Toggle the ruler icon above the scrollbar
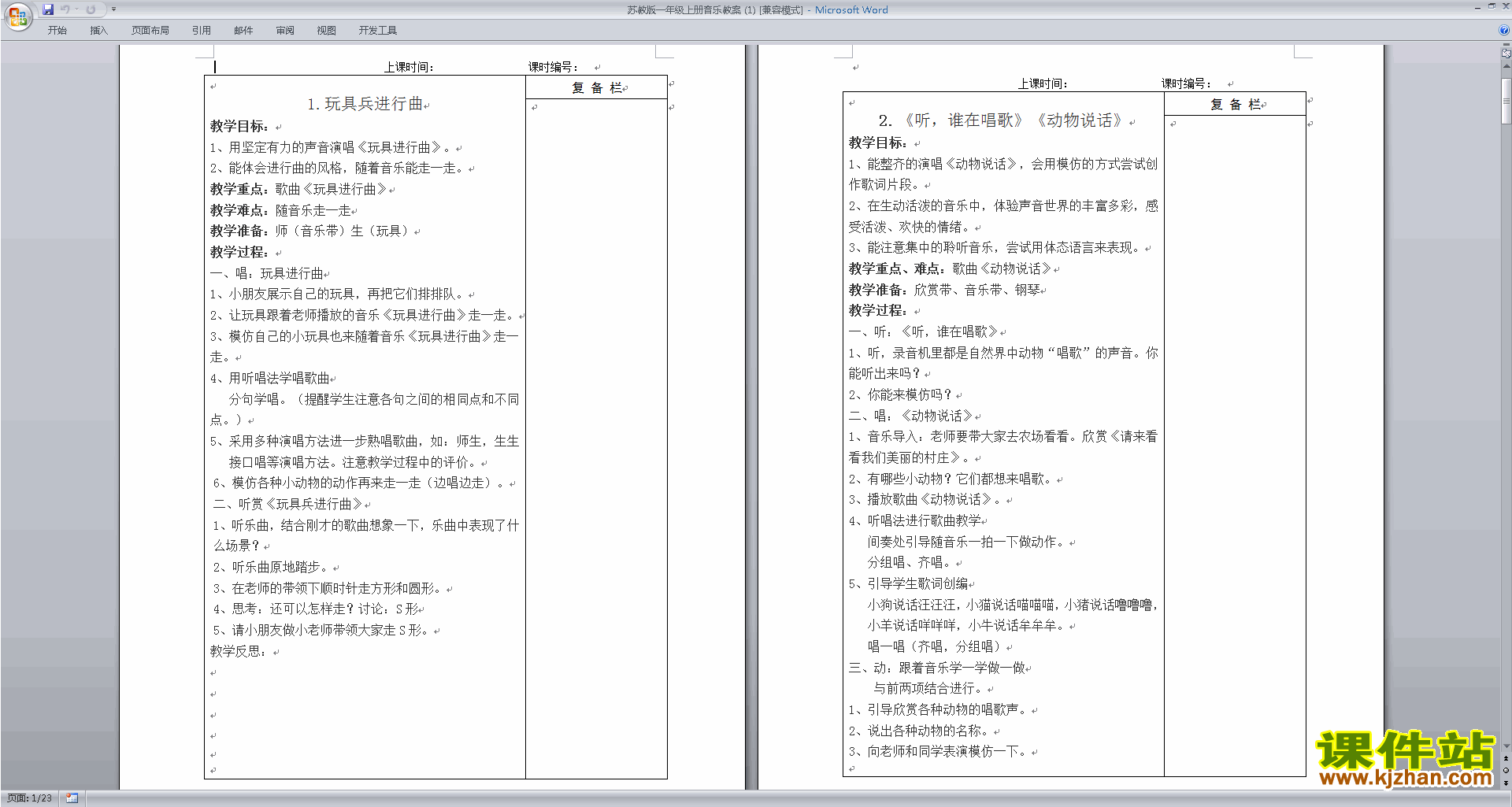The width and height of the screenshot is (1512, 807). click(x=1506, y=53)
